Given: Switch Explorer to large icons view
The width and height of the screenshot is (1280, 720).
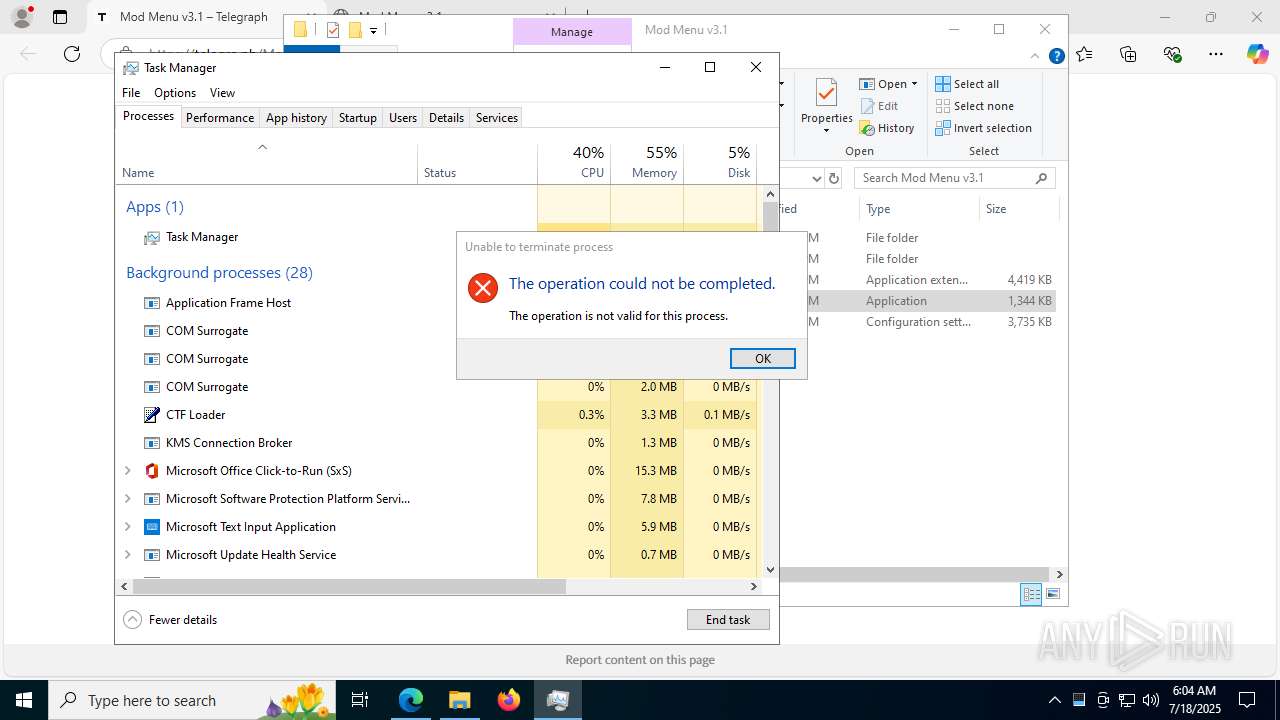Looking at the screenshot, I should [1052, 594].
